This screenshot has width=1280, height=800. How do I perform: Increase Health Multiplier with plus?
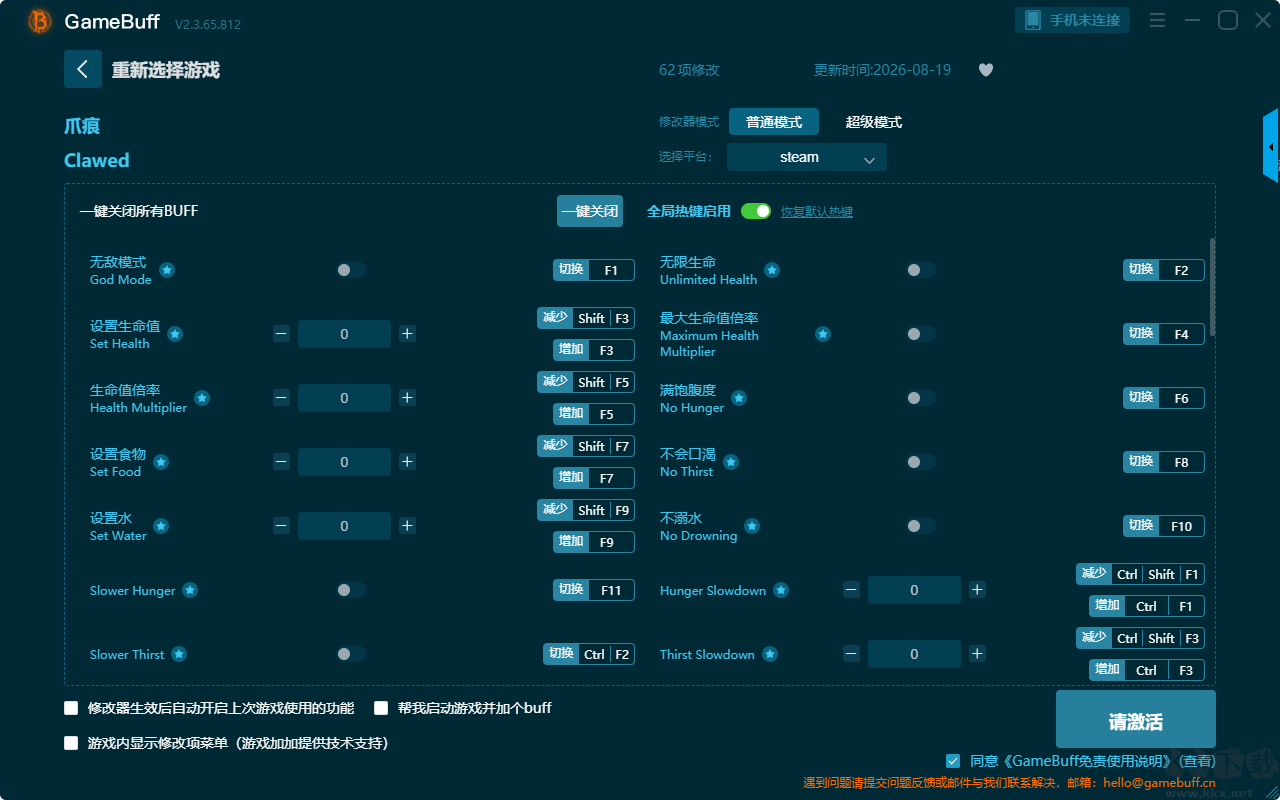click(x=407, y=398)
